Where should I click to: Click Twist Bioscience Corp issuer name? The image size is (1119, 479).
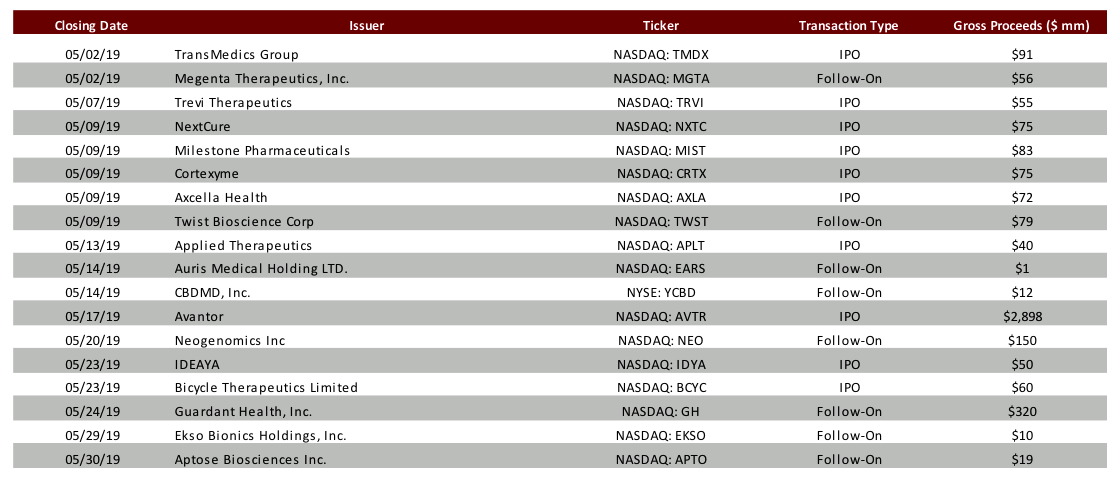pos(244,221)
